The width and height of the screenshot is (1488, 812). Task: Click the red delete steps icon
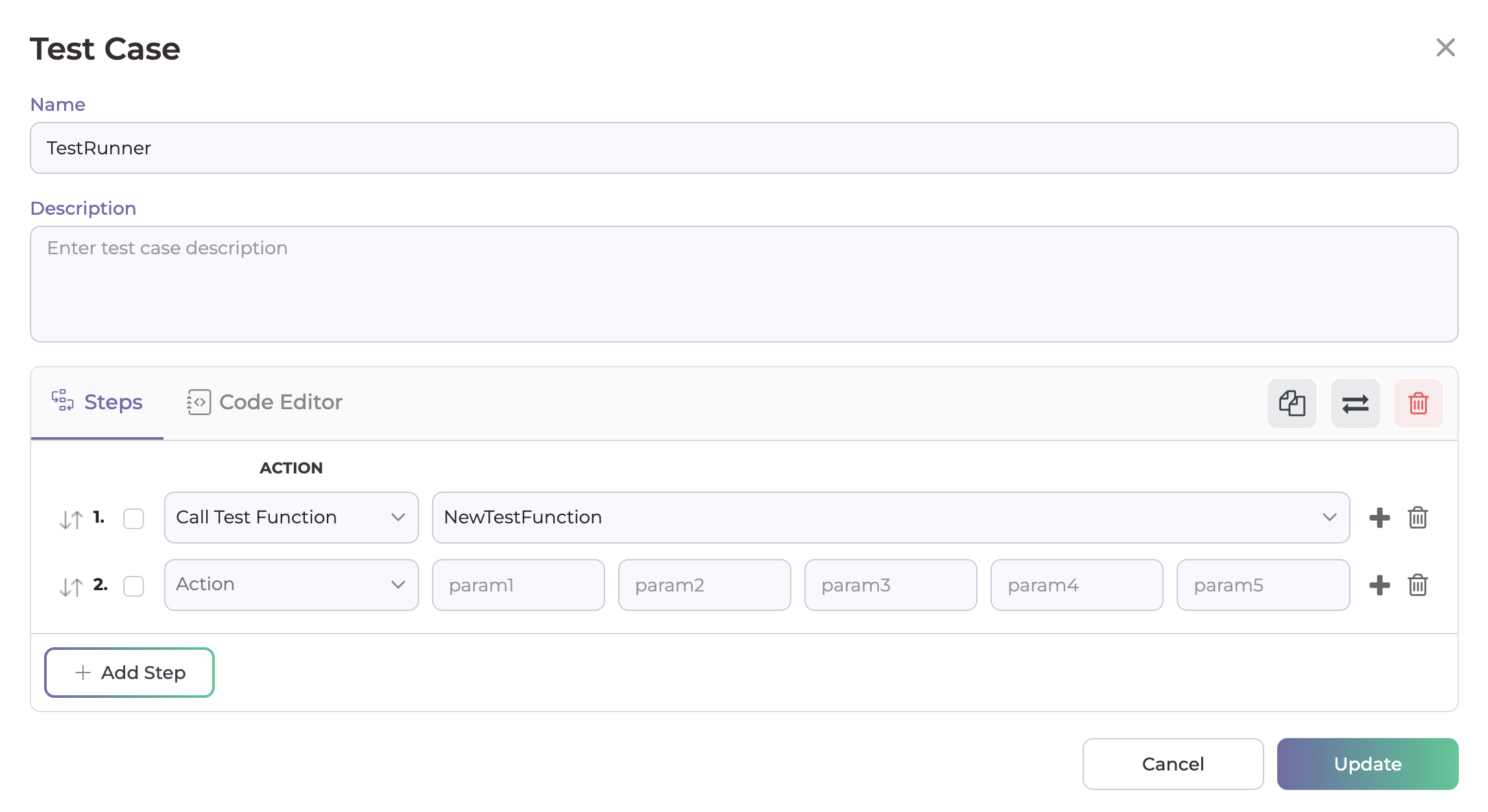pyautogui.click(x=1418, y=403)
